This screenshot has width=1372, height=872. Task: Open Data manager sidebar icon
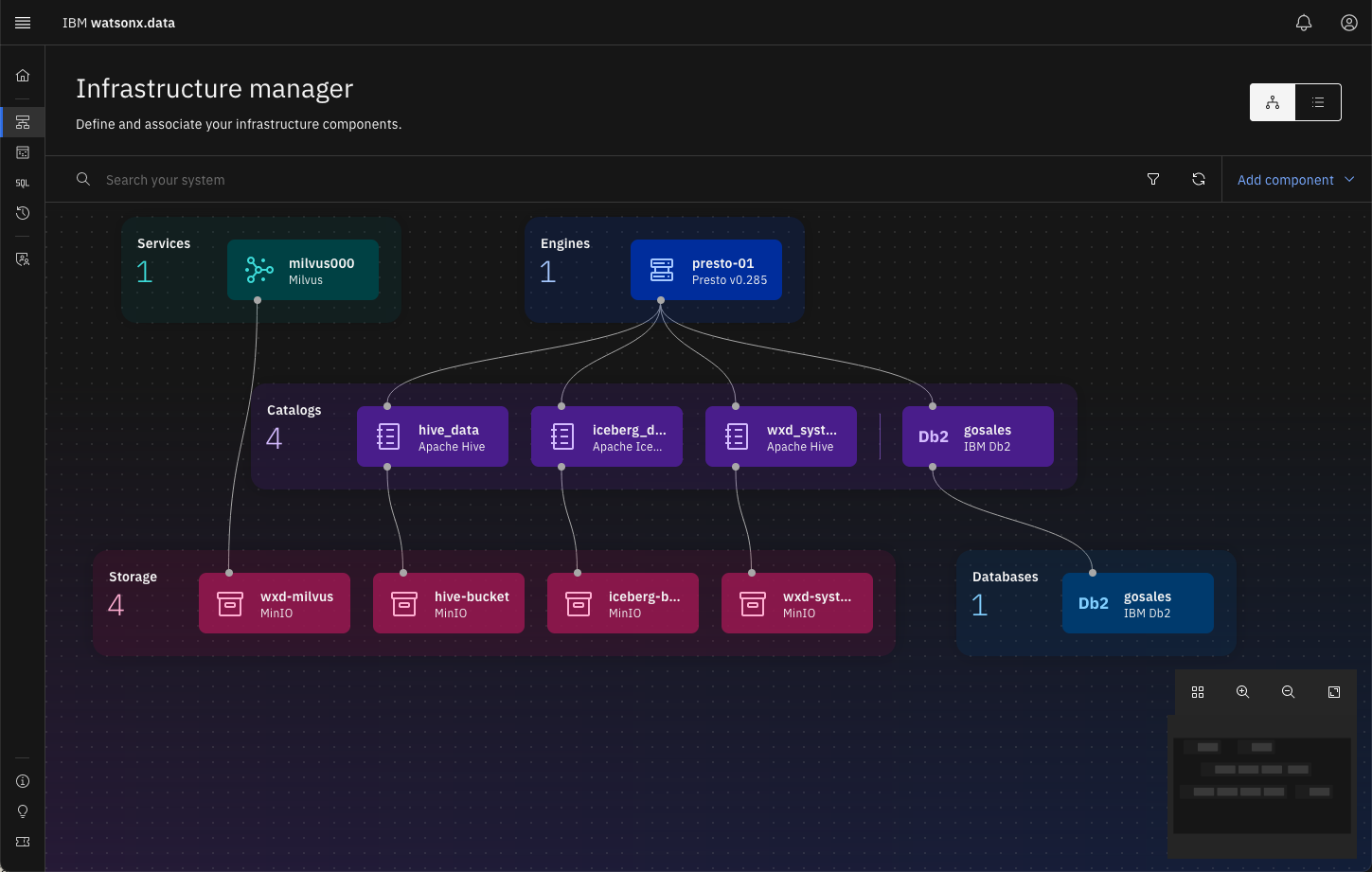coord(23,152)
